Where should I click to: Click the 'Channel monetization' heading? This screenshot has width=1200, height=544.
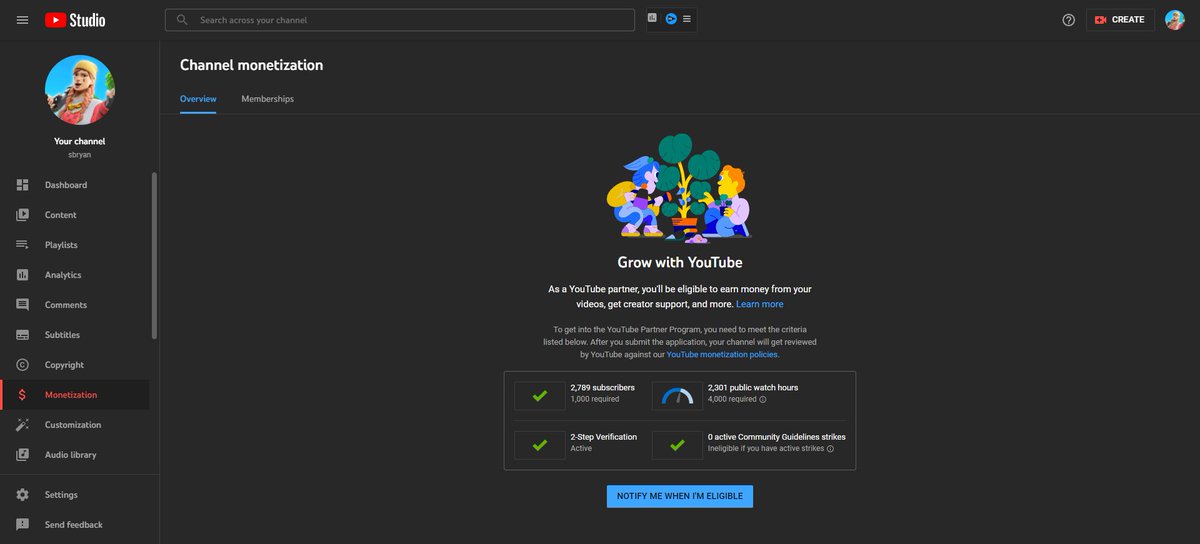point(251,65)
